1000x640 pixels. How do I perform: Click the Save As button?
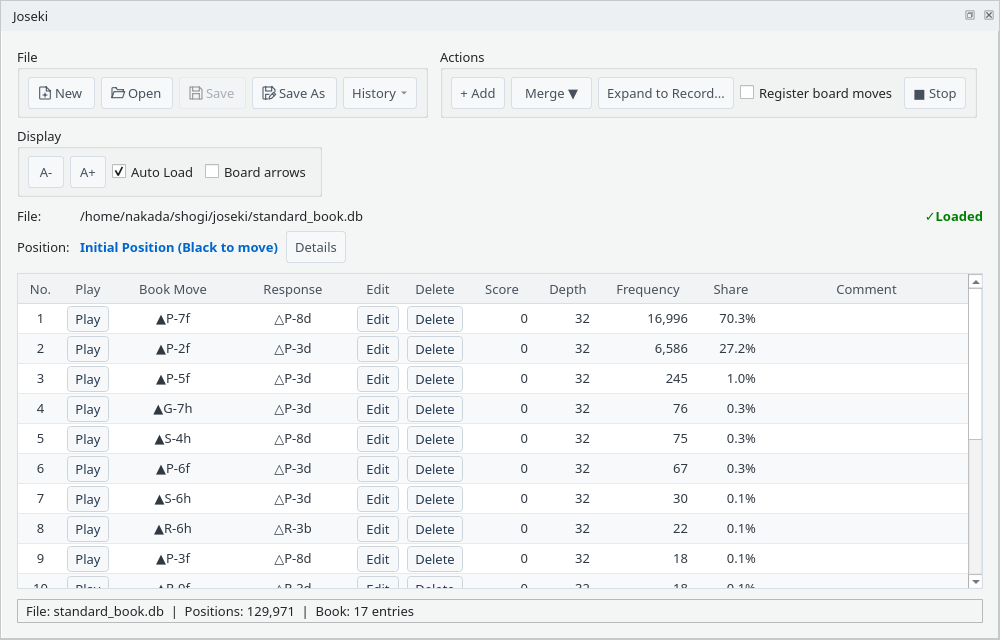(294, 93)
